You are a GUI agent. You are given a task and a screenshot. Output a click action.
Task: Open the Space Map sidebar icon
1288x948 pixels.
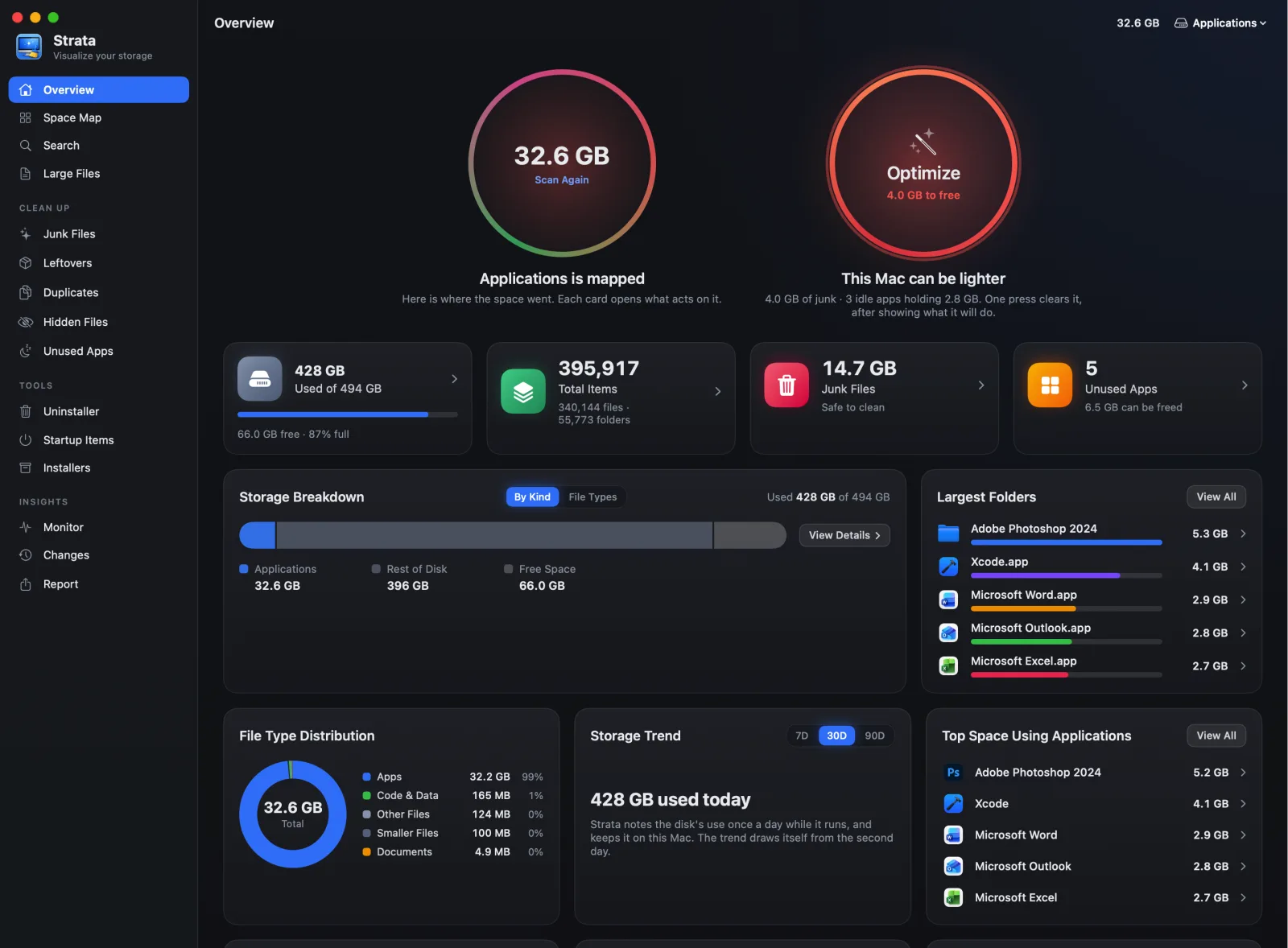coord(26,117)
